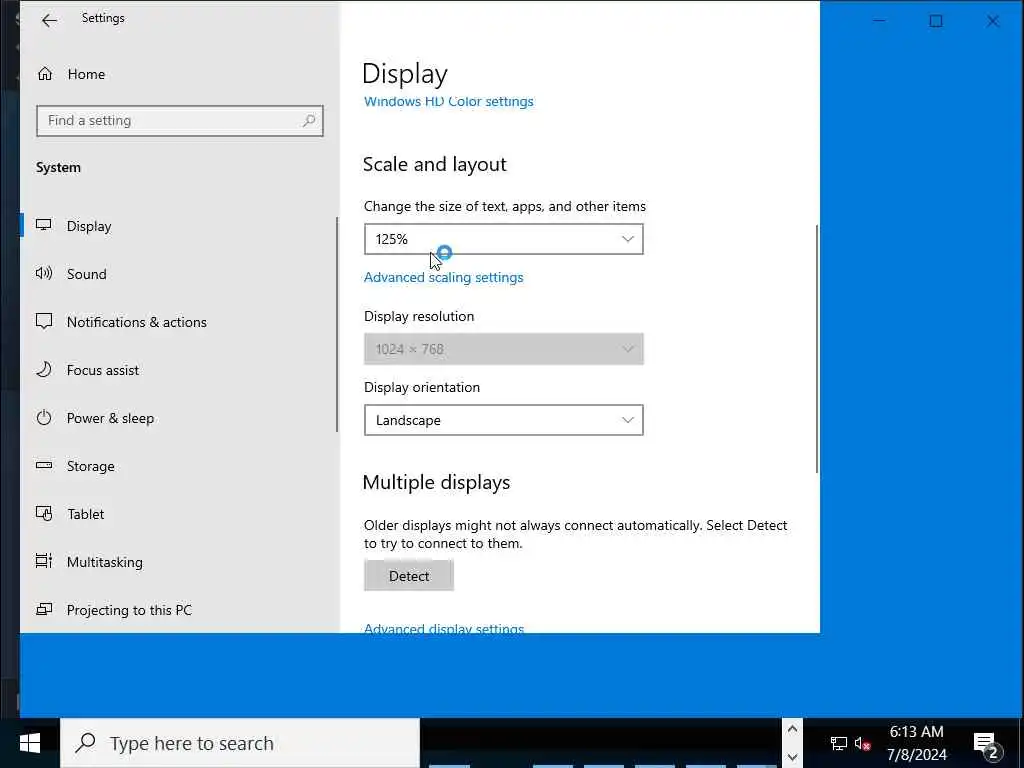Click the Display page vertical scrollbar
The width and height of the screenshot is (1024, 768).
click(x=816, y=349)
